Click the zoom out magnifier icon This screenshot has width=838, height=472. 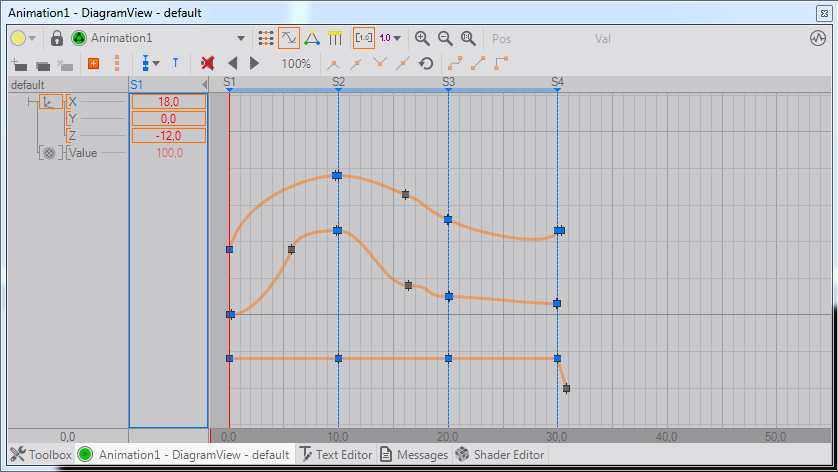click(x=445, y=38)
